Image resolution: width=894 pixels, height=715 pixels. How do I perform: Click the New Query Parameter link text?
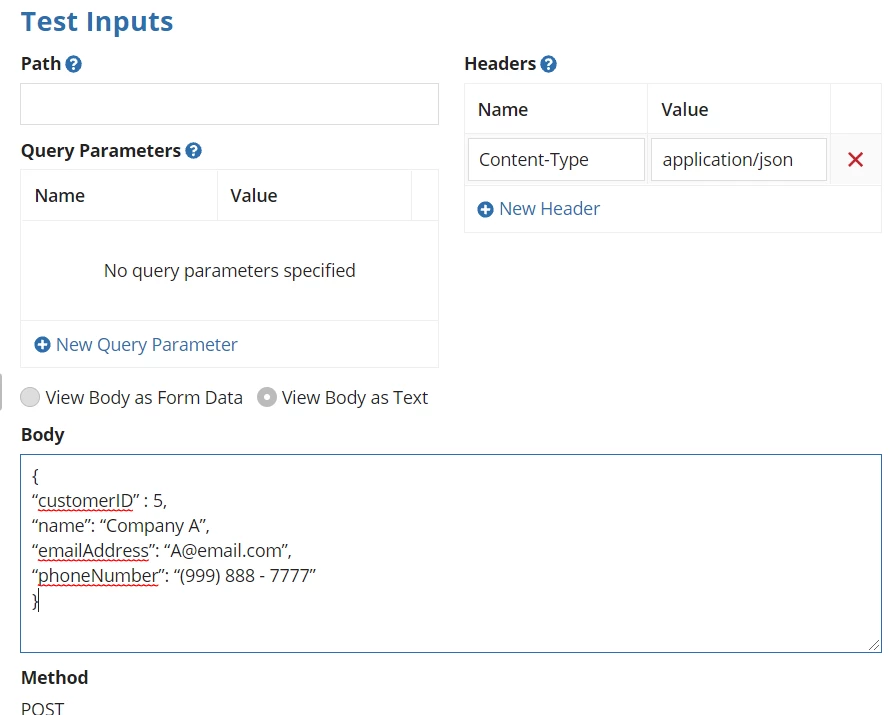click(147, 344)
